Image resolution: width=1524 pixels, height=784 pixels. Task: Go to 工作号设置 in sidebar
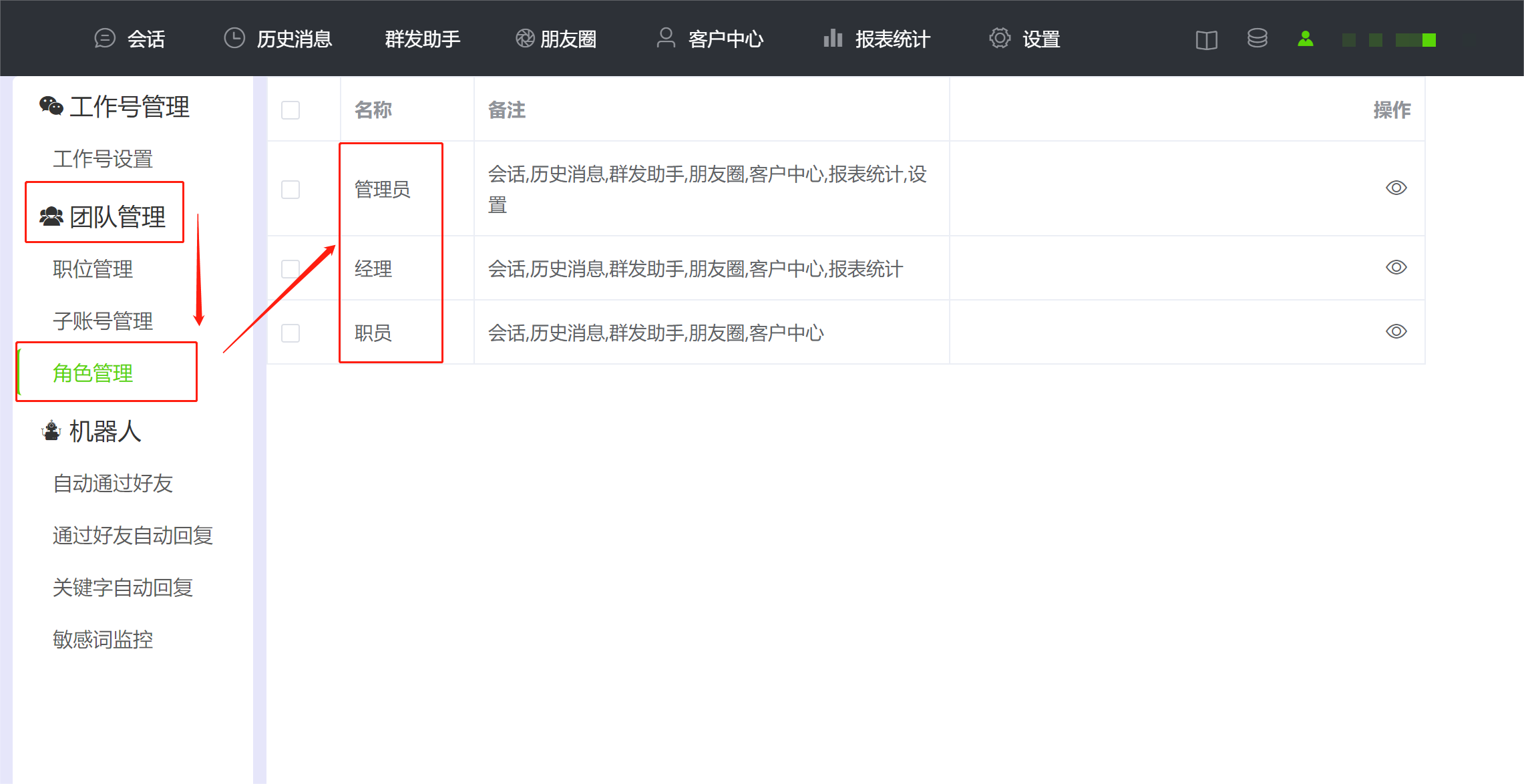tap(103, 159)
